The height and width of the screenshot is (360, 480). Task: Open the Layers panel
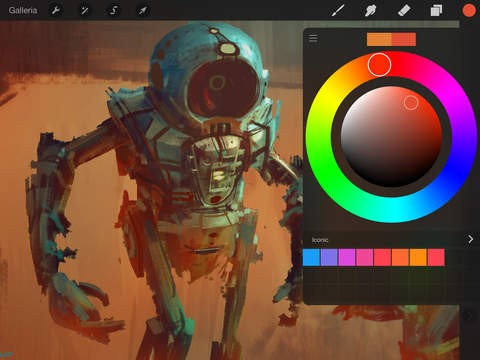pyautogui.click(x=436, y=10)
